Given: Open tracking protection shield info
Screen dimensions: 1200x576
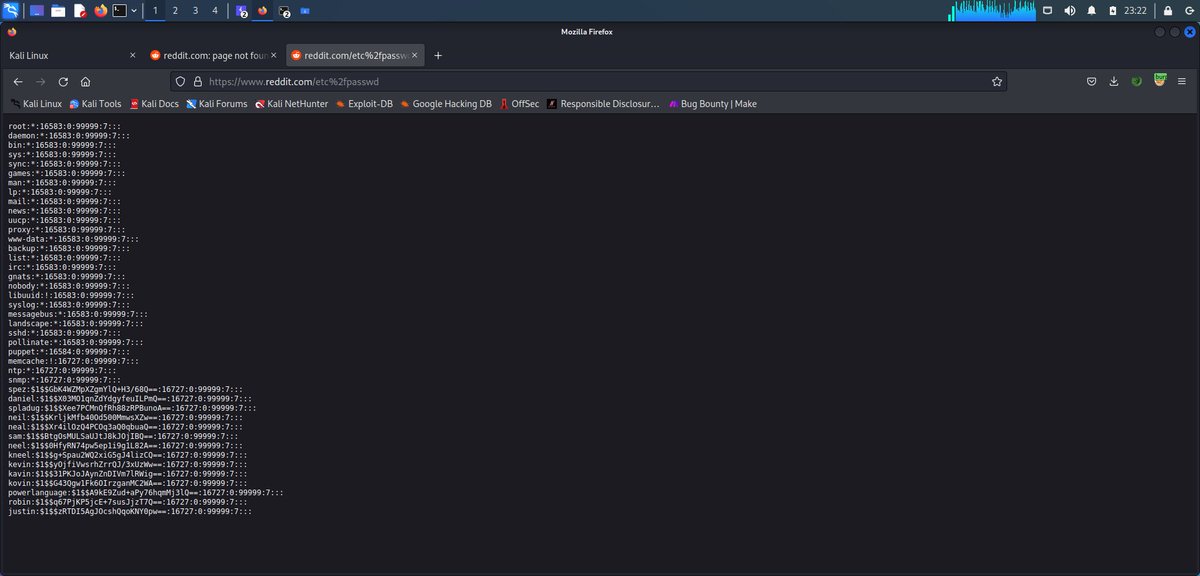Looking at the screenshot, I should coord(181,82).
